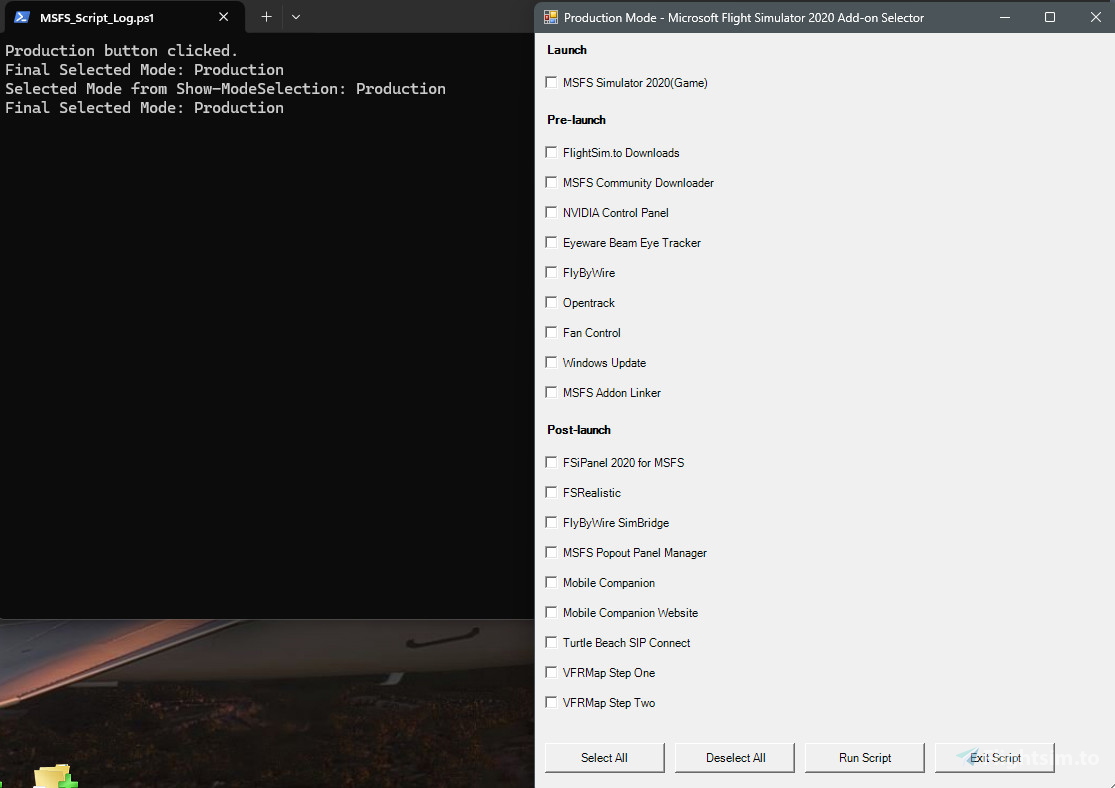
Task: Enable Opentrack in the Pre-launch section
Action: [x=551, y=302]
